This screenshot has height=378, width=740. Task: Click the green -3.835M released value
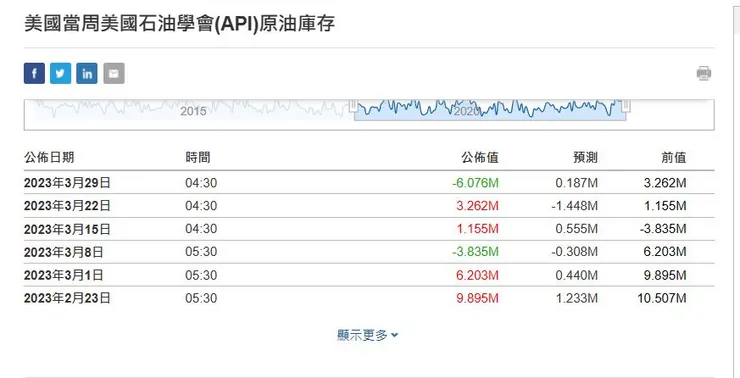tap(475, 252)
